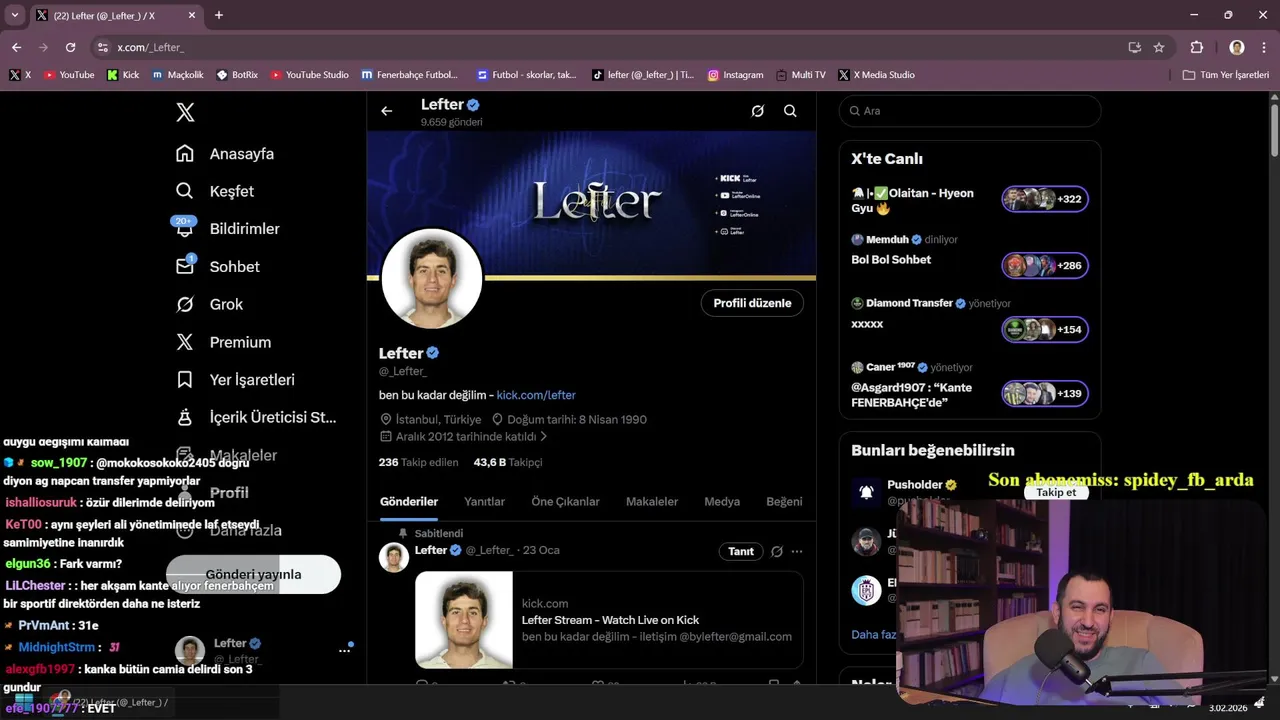Click the Grok icon in the profile header
This screenshot has height=720, width=1280.
tap(758, 111)
